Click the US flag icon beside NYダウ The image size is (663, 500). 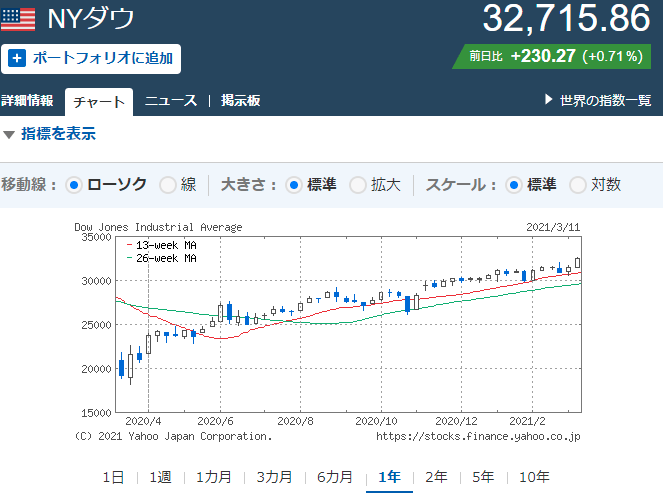(18, 19)
